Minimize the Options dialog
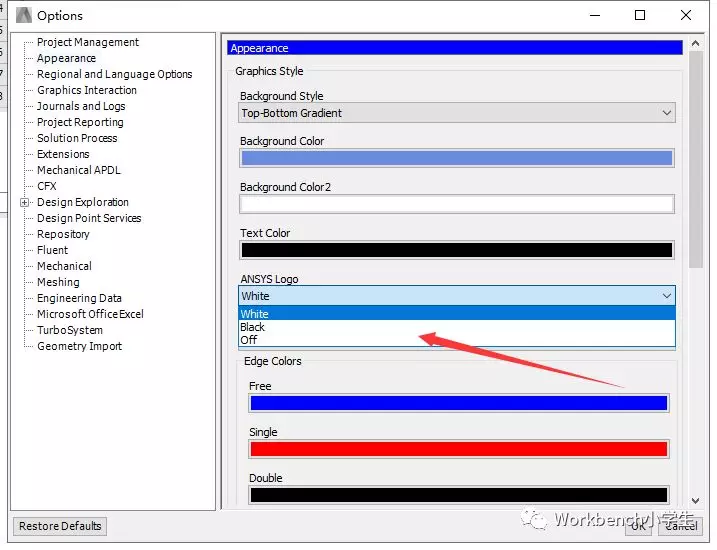Viewport: 717px width, 550px height. tap(595, 15)
